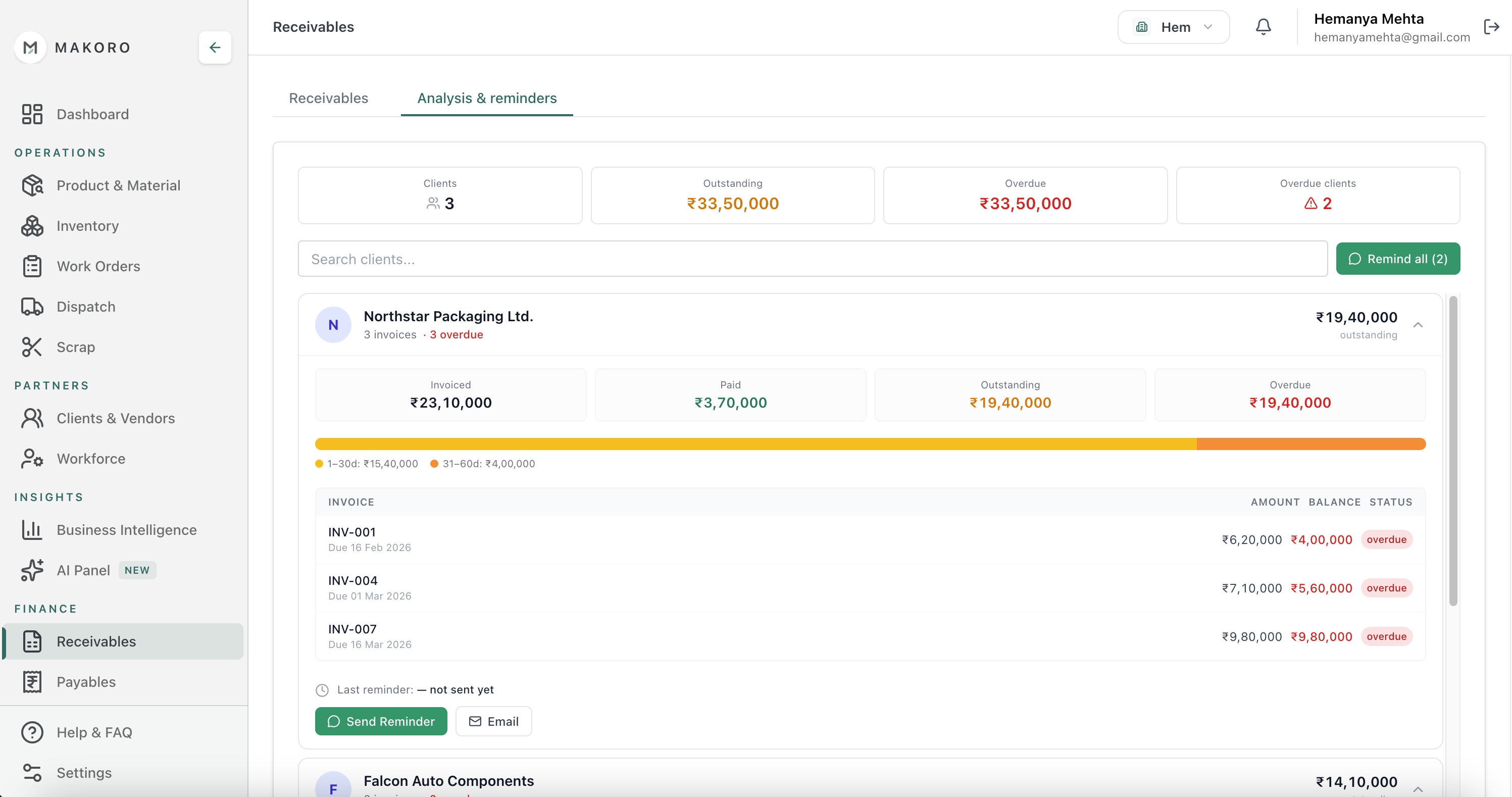This screenshot has height=797, width=1512.
Task: Collapse the sidebar with back arrow
Action: coord(215,47)
